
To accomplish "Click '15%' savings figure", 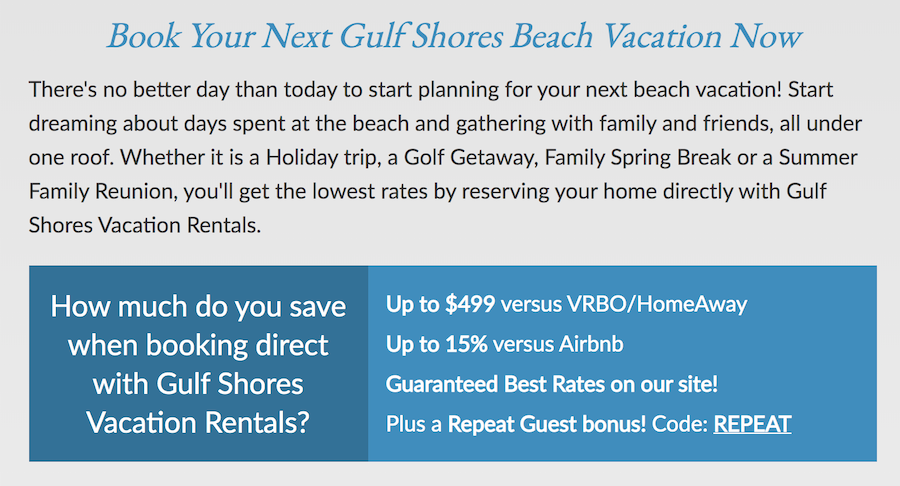I will [467, 344].
